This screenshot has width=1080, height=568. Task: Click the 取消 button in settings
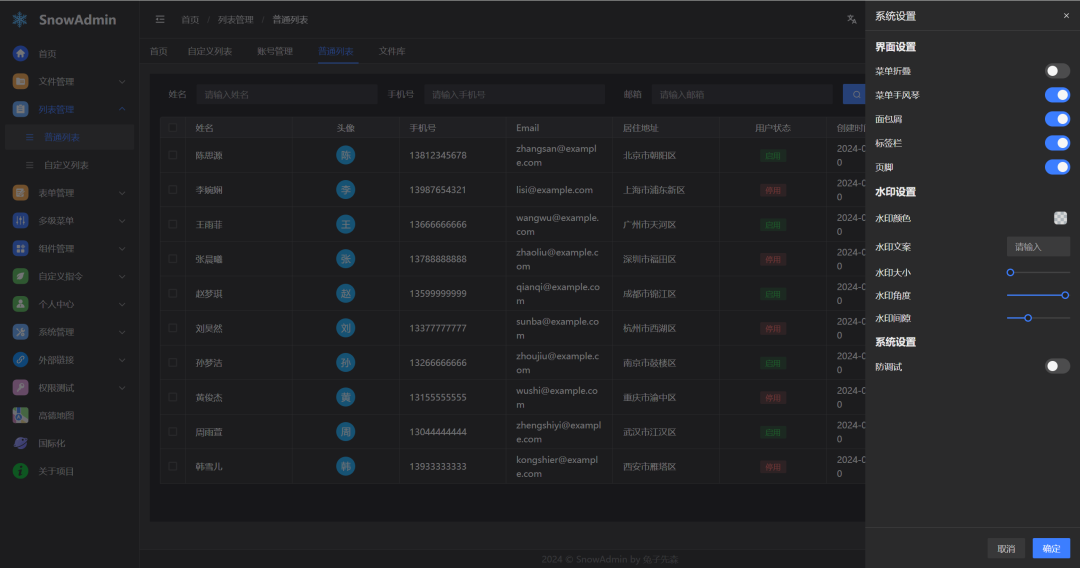[1006, 548]
